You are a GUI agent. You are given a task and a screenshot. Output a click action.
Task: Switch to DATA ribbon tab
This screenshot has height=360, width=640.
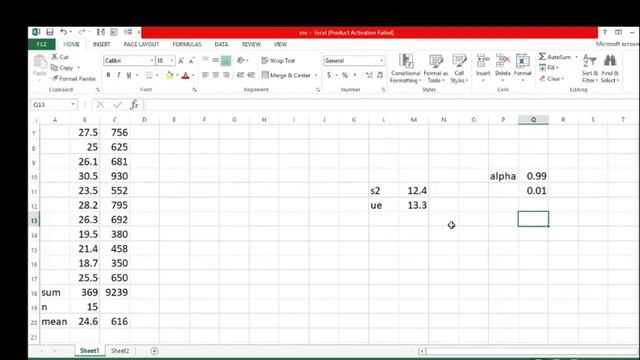[x=221, y=44]
